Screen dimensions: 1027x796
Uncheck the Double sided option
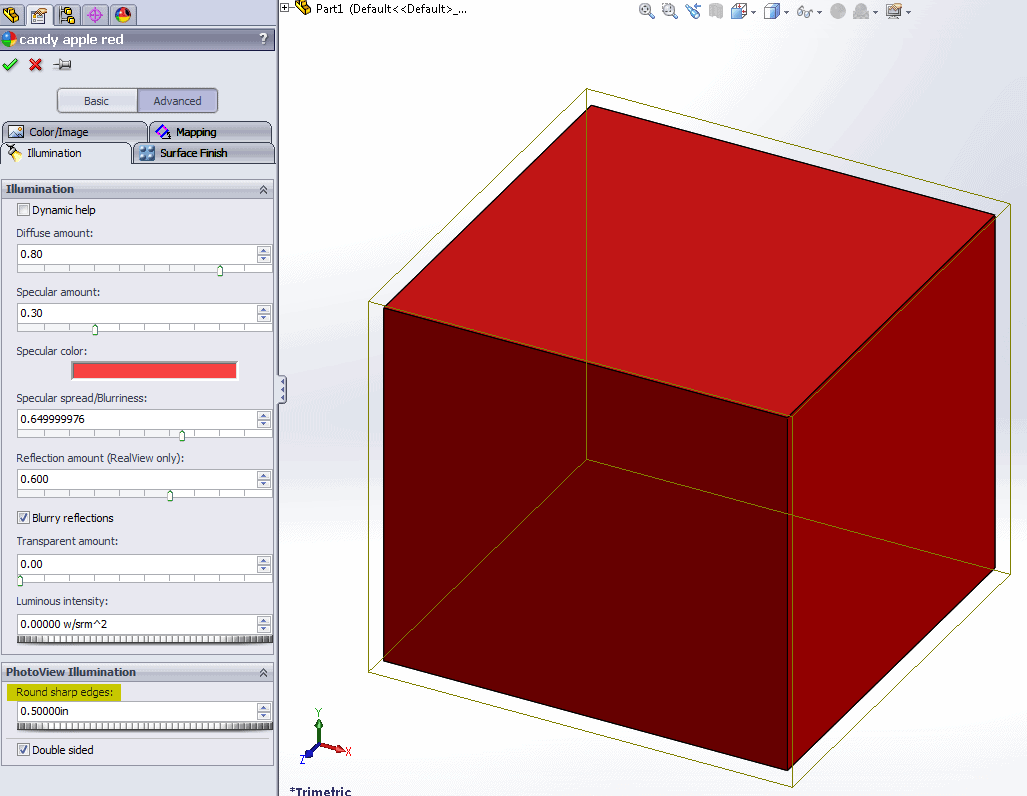[x=24, y=749]
